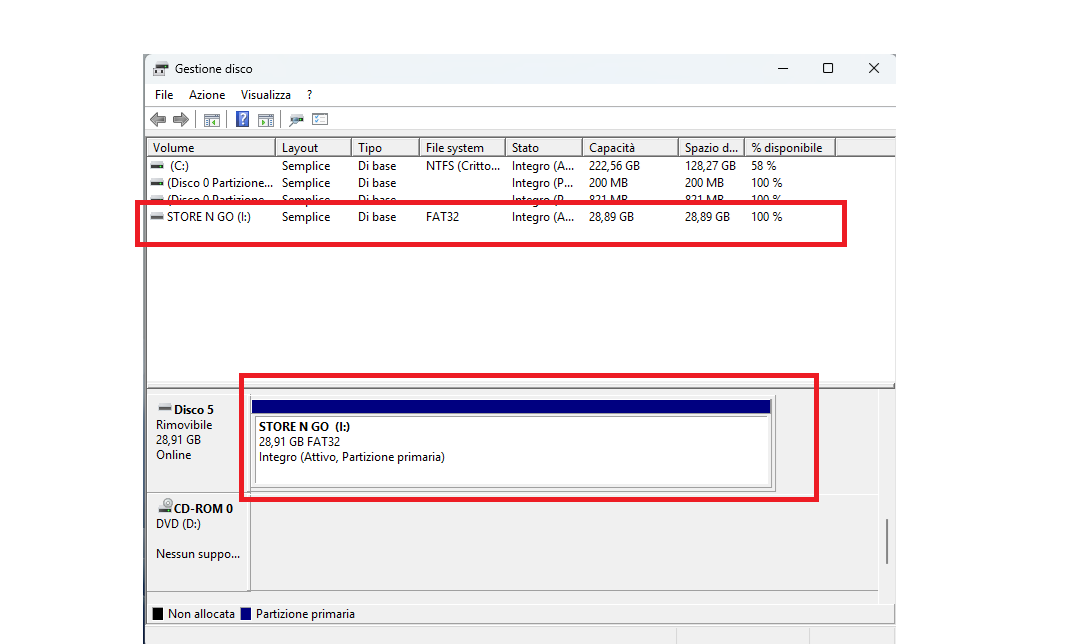1087x644 pixels.
Task: Minimize the Gestione disco window
Action: [783, 68]
